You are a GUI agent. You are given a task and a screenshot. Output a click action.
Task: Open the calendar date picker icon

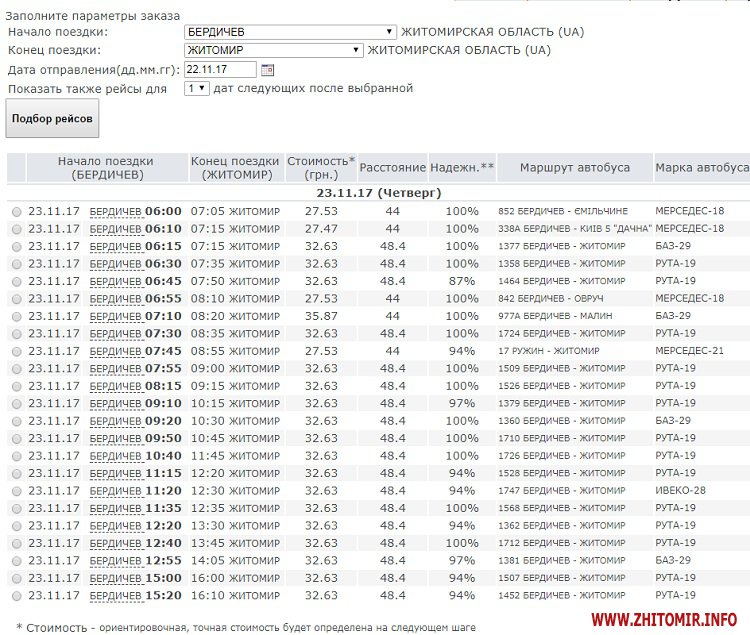(266, 70)
